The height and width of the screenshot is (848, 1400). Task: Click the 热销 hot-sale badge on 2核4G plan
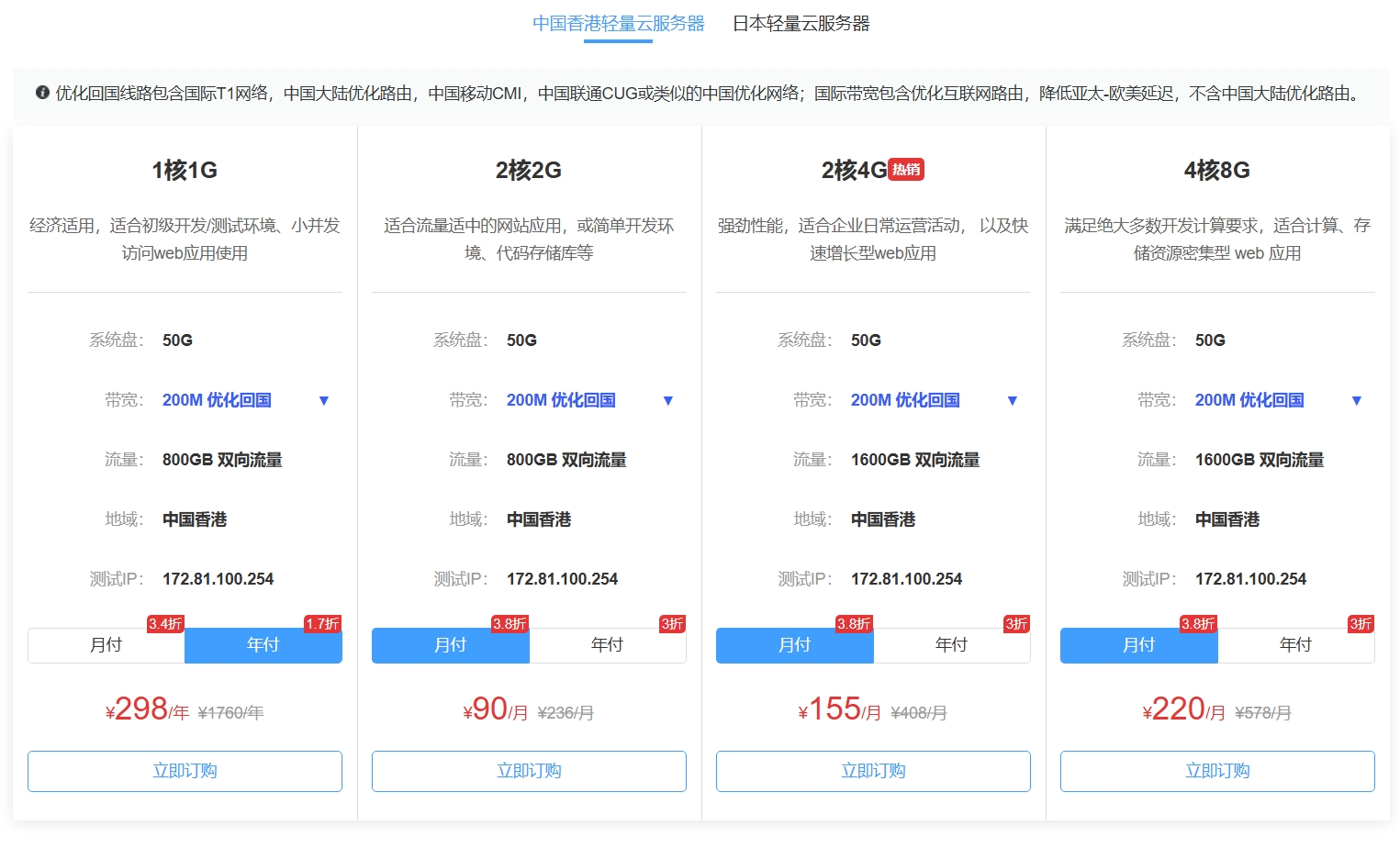[x=907, y=169]
